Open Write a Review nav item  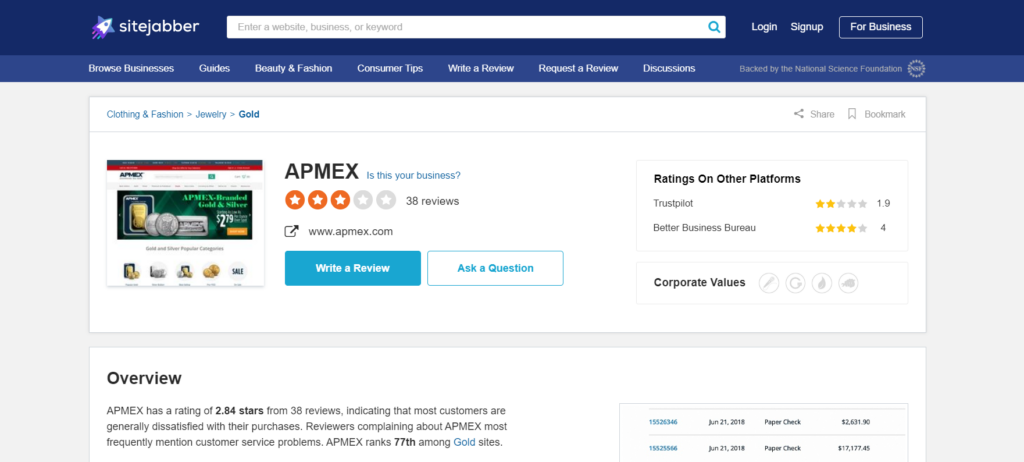click(x=481, y=68)
